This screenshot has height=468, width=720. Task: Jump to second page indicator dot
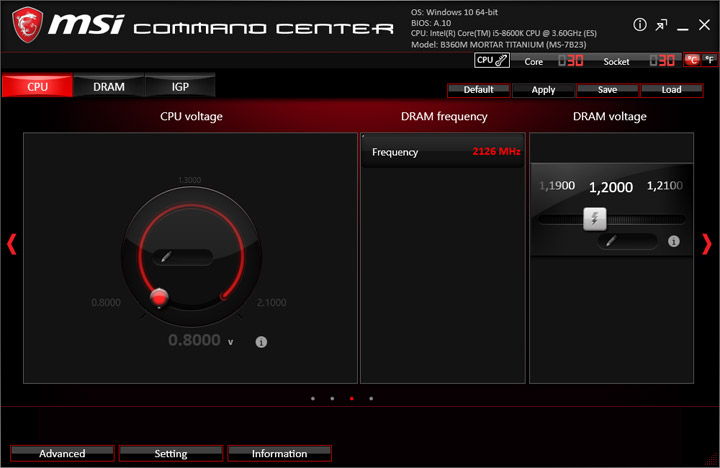tap(332, 399)
